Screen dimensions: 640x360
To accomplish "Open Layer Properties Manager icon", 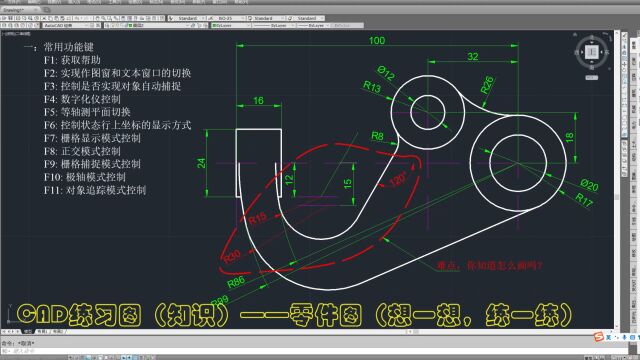I will [107, 25].
